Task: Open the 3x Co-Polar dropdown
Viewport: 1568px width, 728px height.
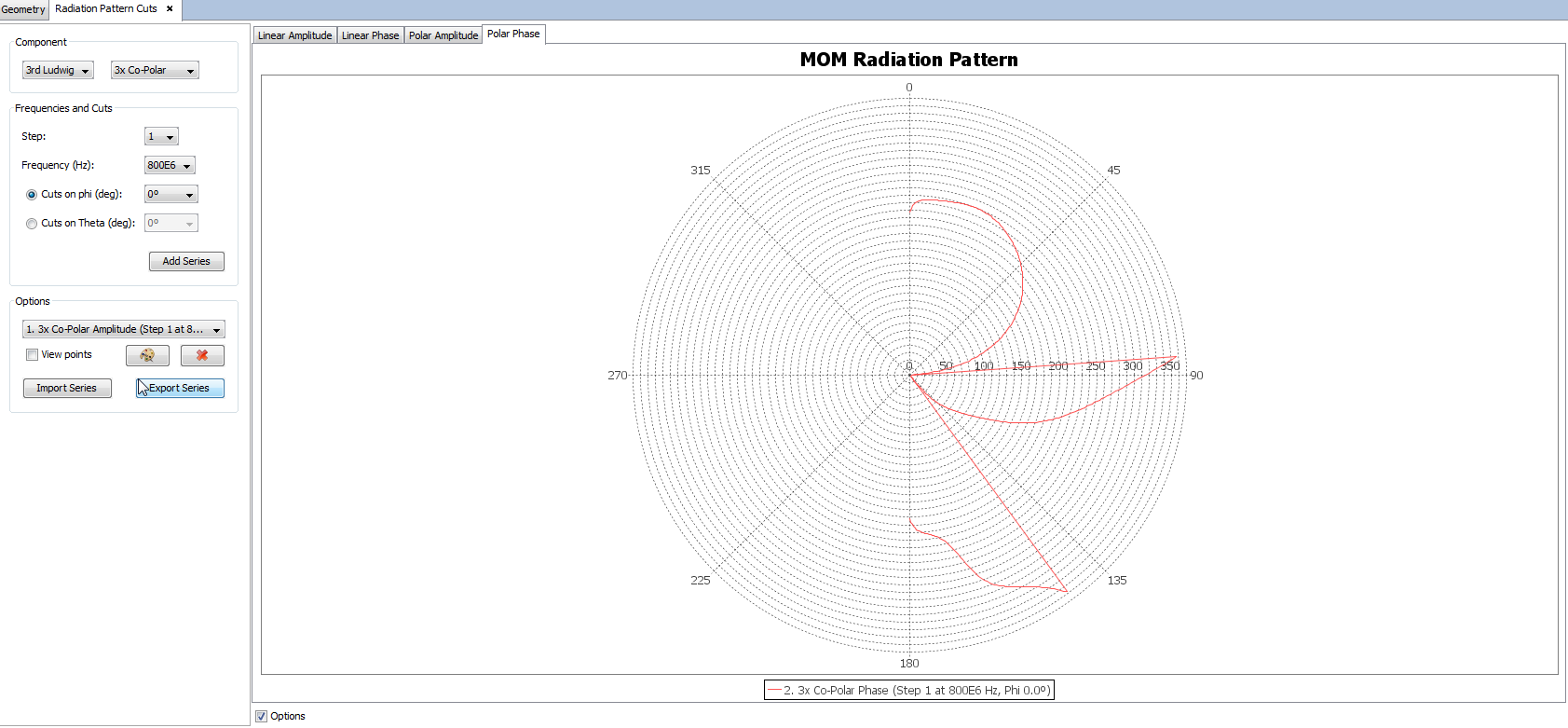Action: pyautogui.click(x=155, y=71)
